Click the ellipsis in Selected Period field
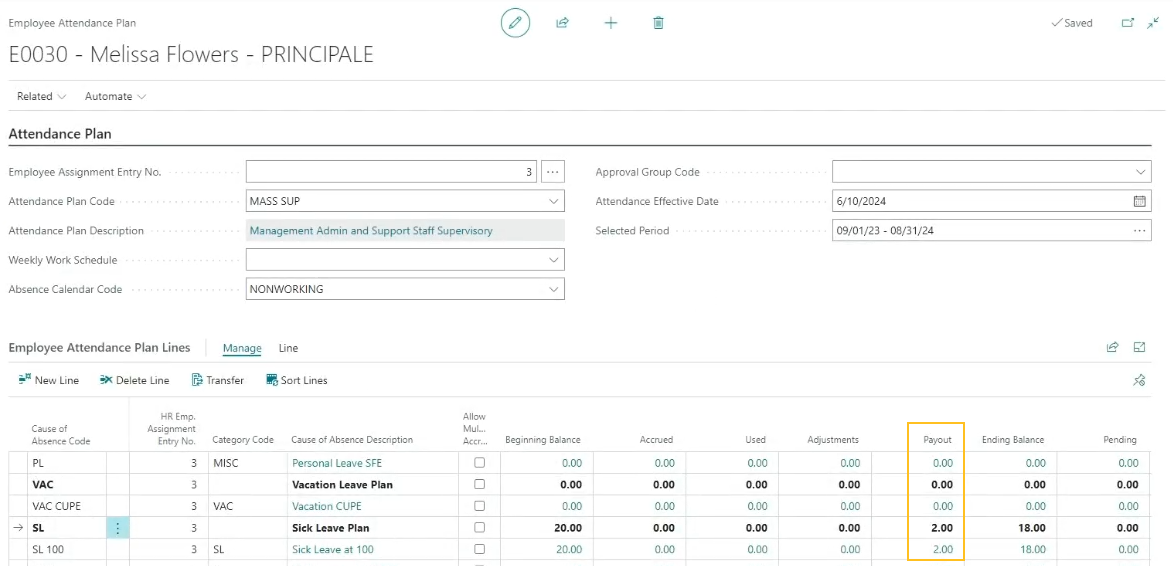1173x566 pixels. click(1139, 231)
